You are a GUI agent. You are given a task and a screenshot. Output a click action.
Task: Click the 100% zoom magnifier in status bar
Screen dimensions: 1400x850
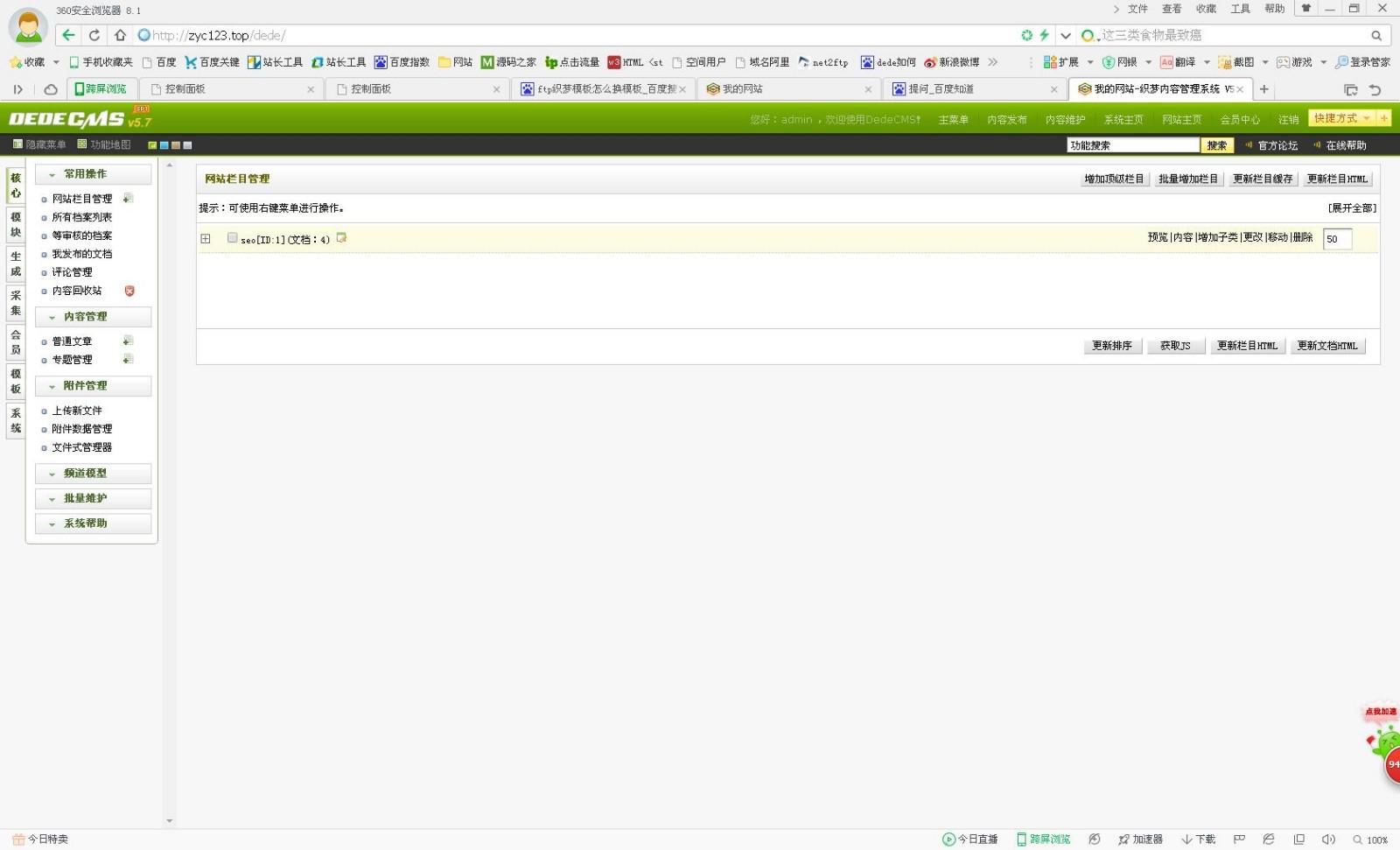[x=1357, y=839]
